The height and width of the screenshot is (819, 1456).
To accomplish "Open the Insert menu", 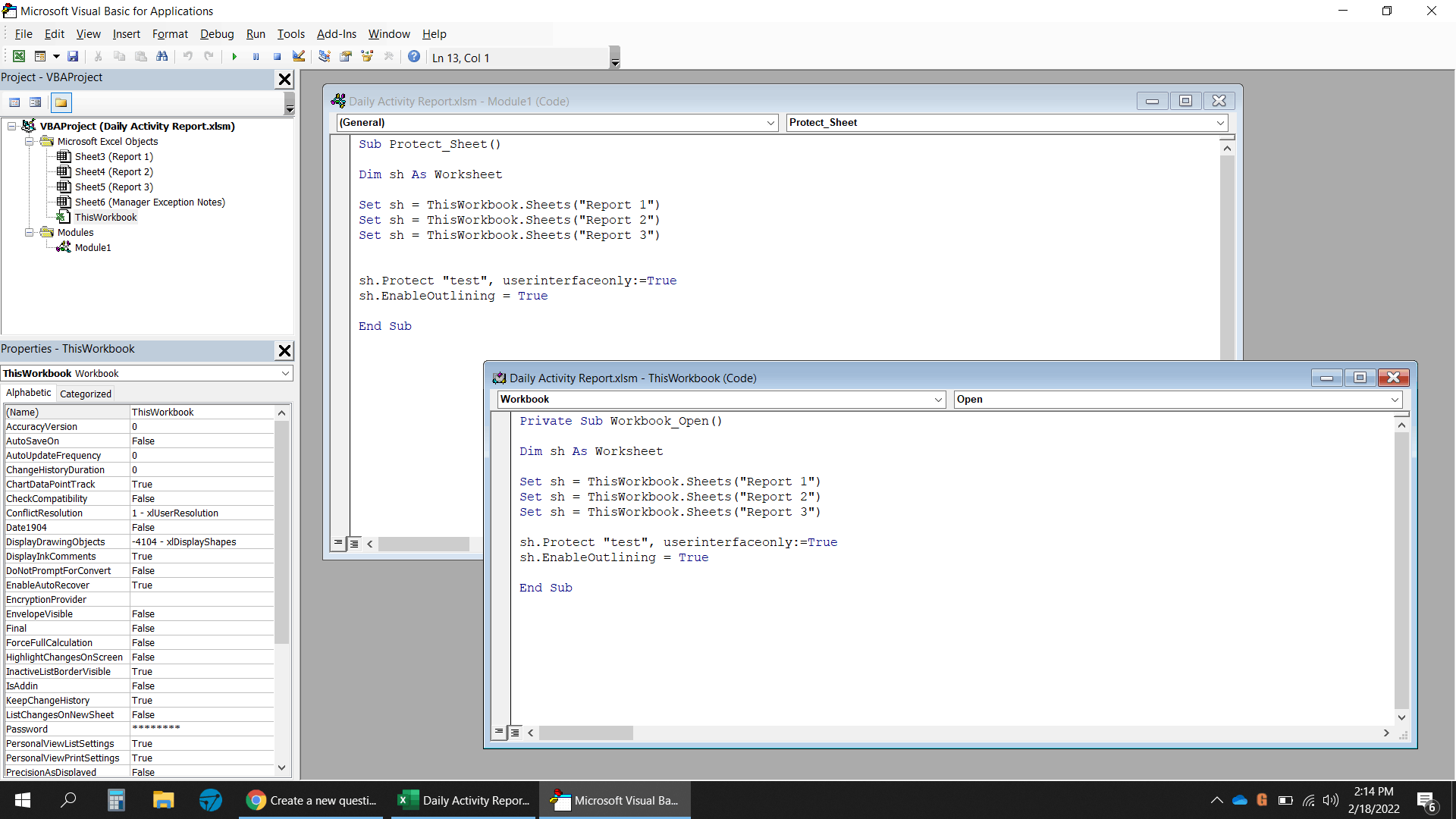I will tap(126, 34).
